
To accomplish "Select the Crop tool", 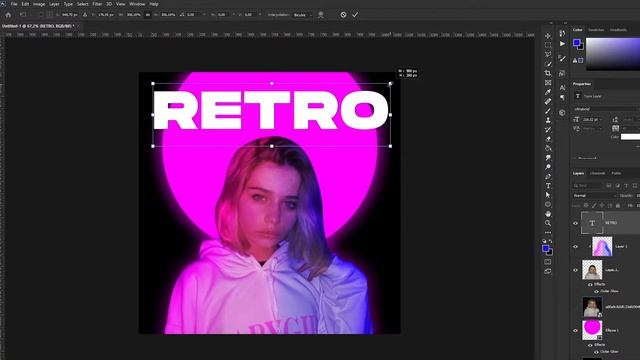I will [548, 73].
